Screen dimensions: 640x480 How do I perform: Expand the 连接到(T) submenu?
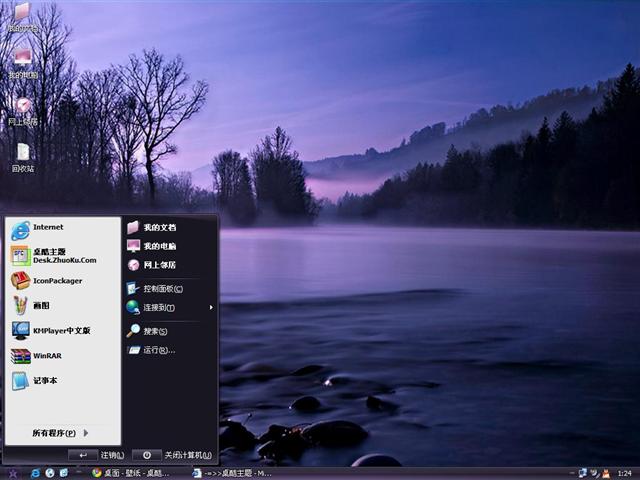point(170,307)
